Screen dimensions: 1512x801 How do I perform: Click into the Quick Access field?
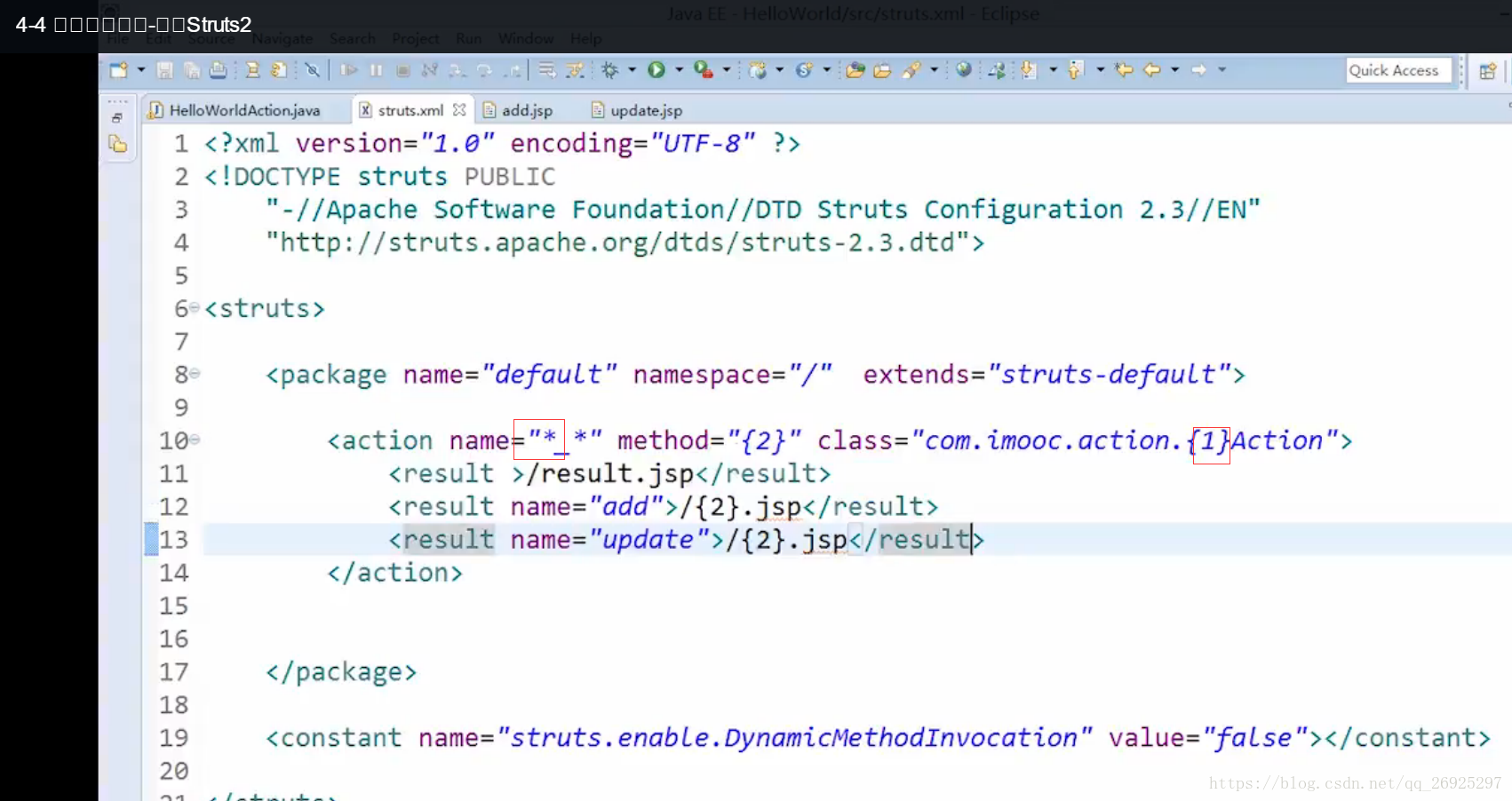(x=1398, y=70)
